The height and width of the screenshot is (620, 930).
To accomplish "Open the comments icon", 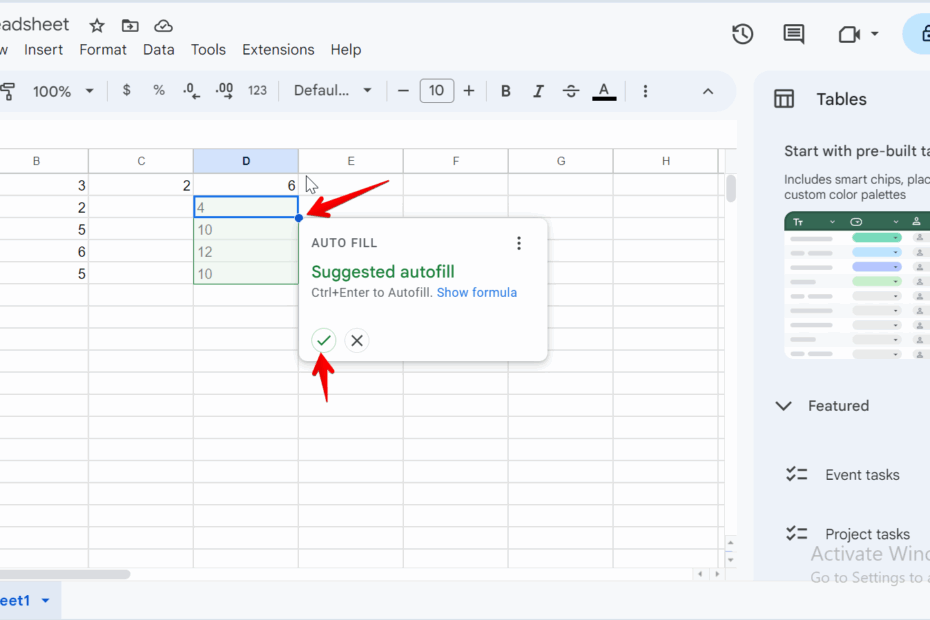I will coord(794,34).
